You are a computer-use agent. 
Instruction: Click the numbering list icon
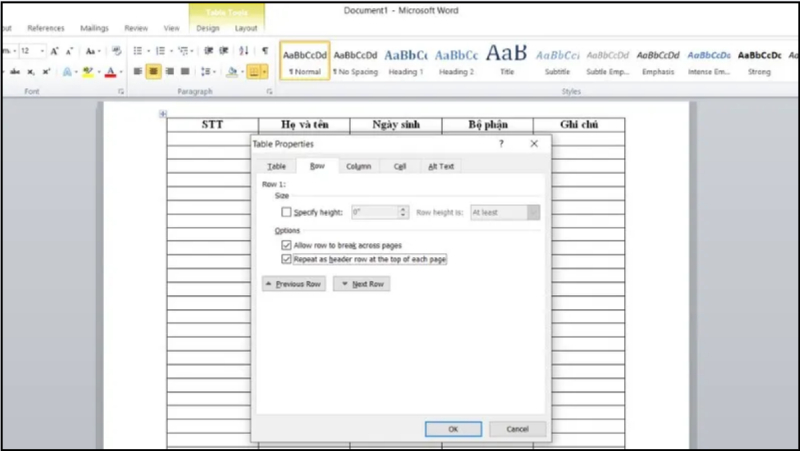[160, 51]
